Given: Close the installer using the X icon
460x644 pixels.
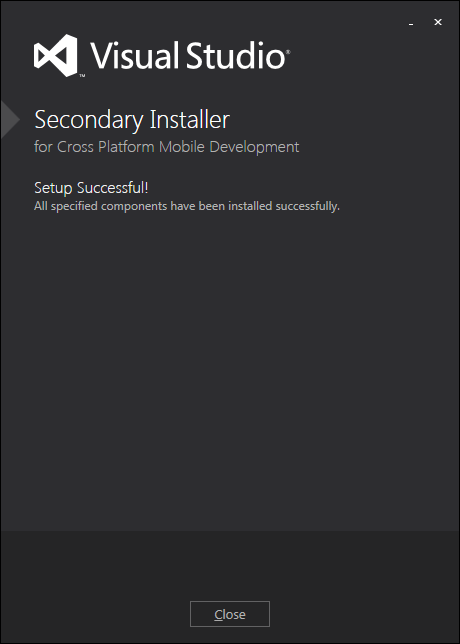Looking at the screenshot, I should (438, 22).
